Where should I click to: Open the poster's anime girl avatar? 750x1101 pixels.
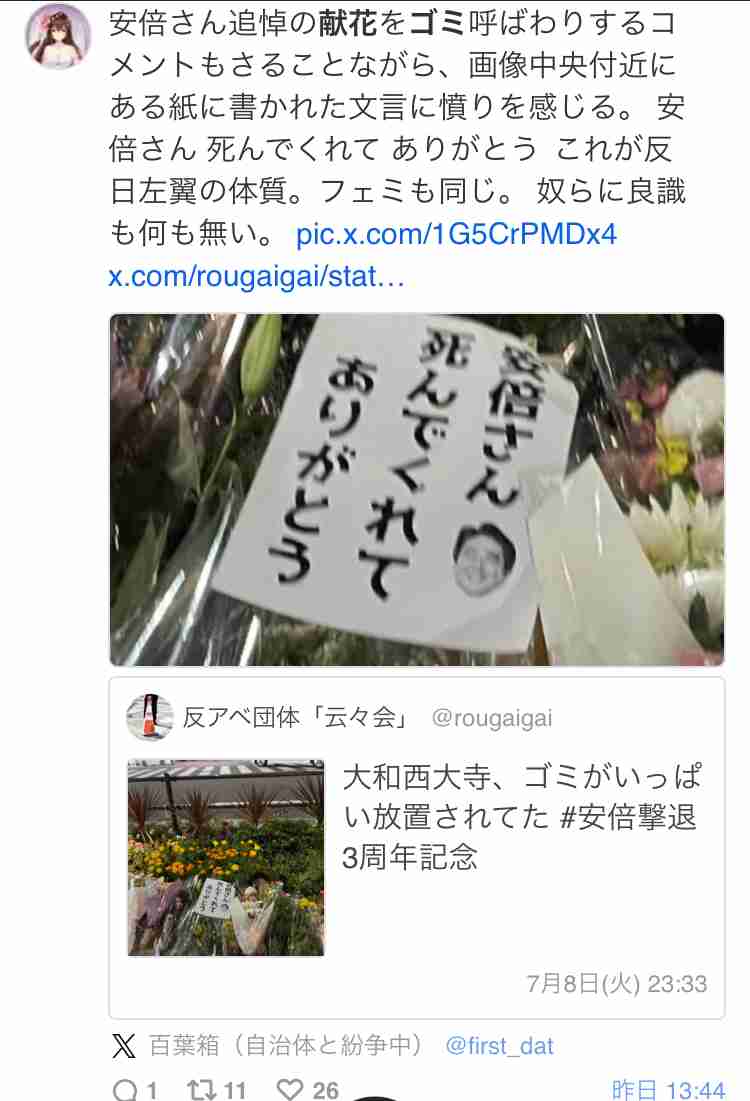(x=58, y=36)
